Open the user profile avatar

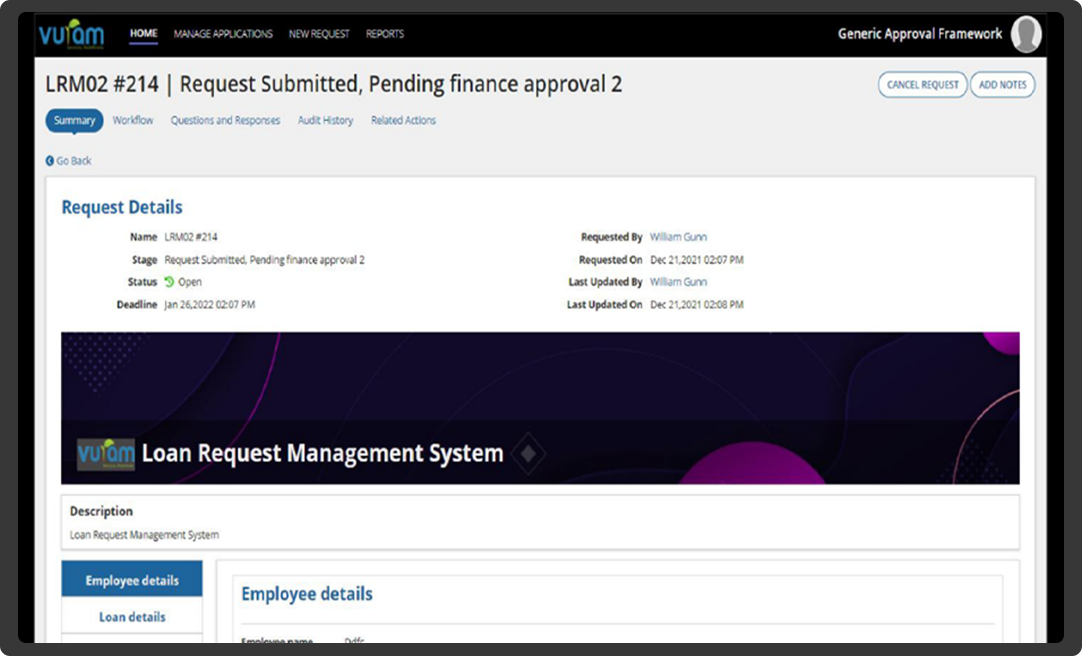(x=1025, y=35)
